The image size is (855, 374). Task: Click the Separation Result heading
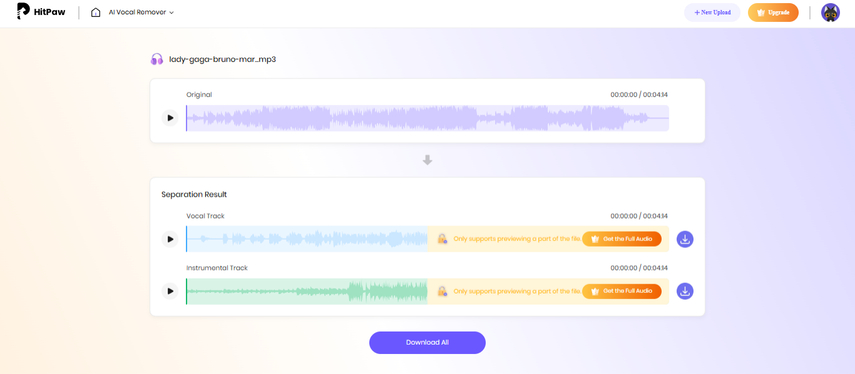click(194, 194)
